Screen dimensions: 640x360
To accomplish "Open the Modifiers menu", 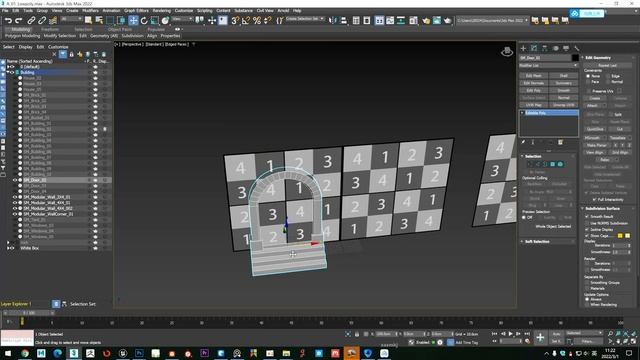I will [x=90, y=11].
